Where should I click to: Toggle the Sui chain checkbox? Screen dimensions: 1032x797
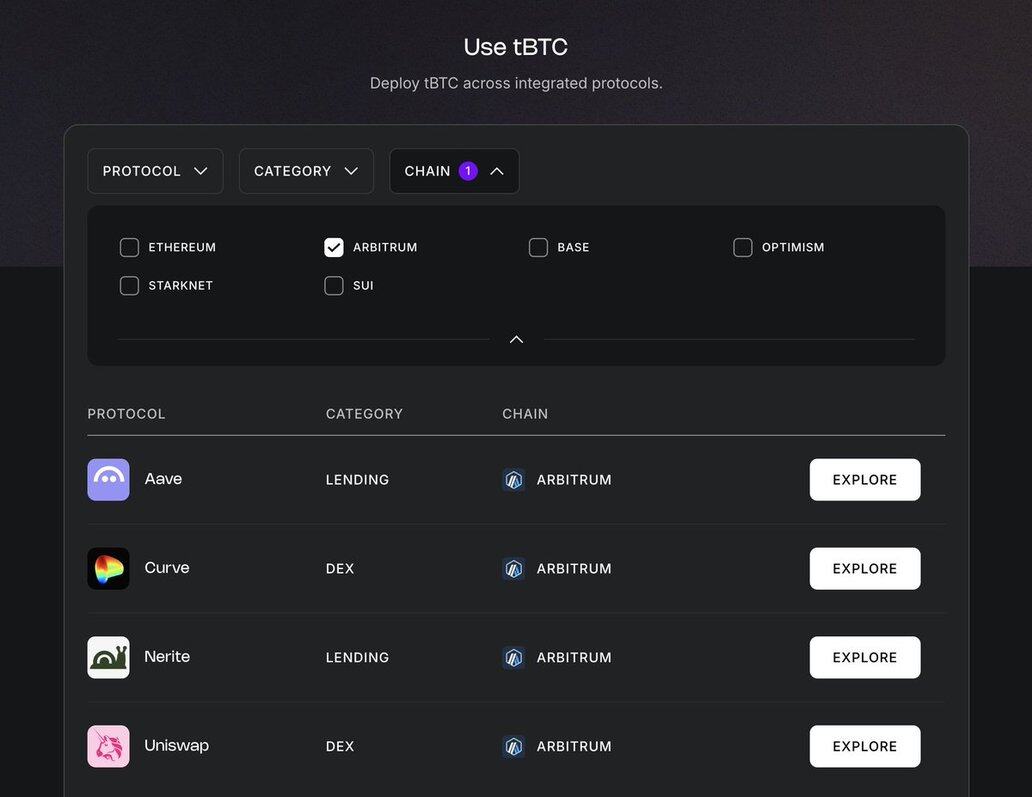[x=334, y=286]
